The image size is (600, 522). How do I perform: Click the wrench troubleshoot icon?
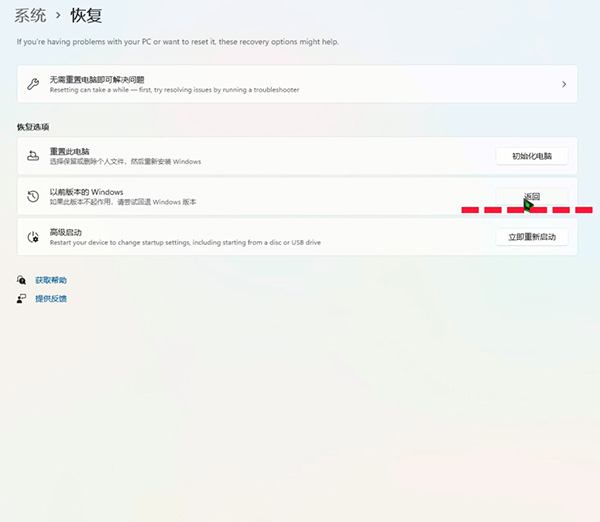tap(33, 84)
